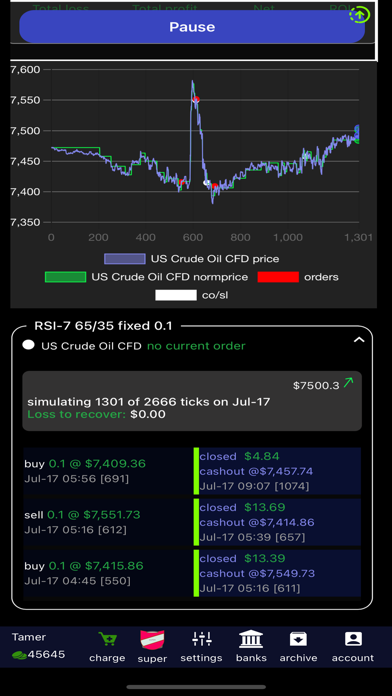Select the simulating 1301 of 2666 ticks text
Screen dimensions: 392x696
149,402
